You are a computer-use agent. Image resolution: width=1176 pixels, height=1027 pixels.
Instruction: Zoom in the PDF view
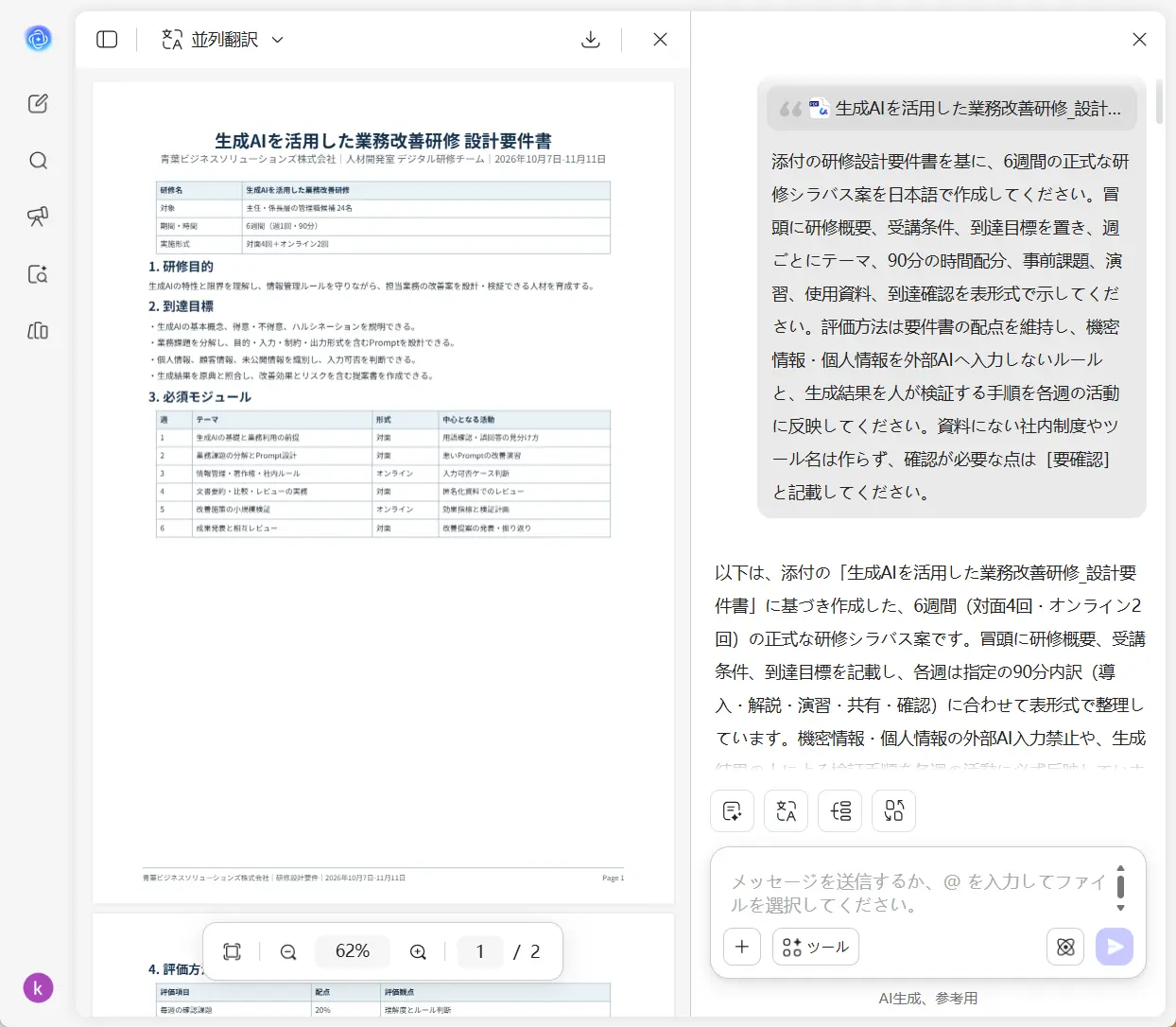(418, 951)
